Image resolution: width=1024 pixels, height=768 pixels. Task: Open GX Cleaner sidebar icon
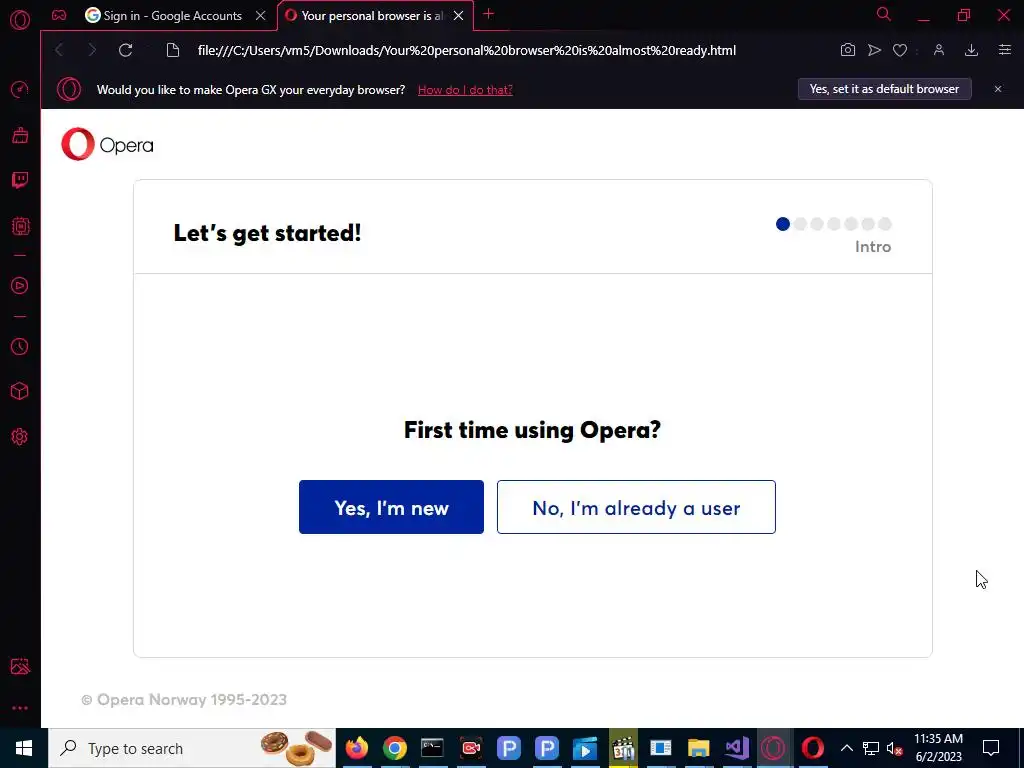[20, 135]
